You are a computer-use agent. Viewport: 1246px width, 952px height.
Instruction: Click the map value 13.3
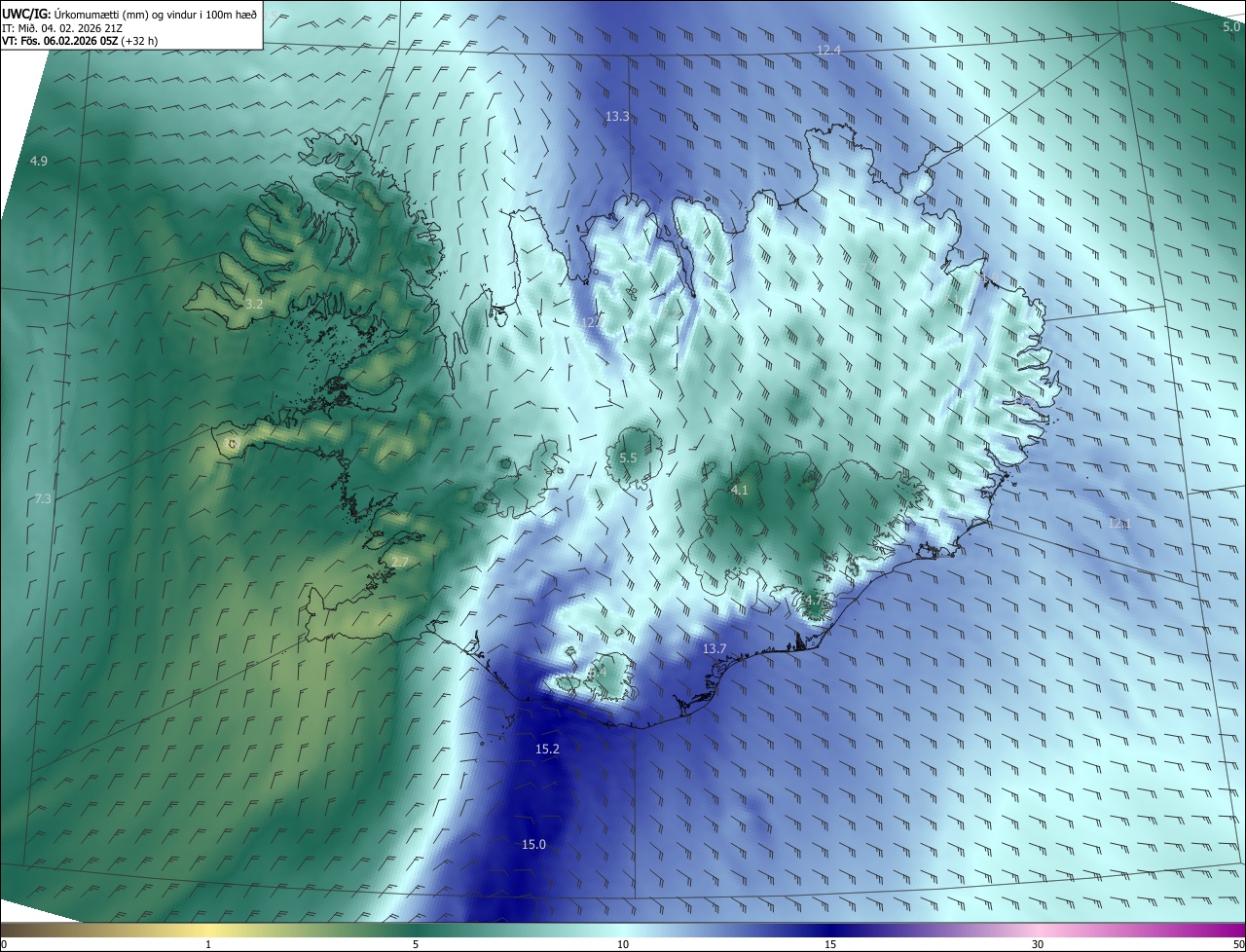tap(617, 117)
